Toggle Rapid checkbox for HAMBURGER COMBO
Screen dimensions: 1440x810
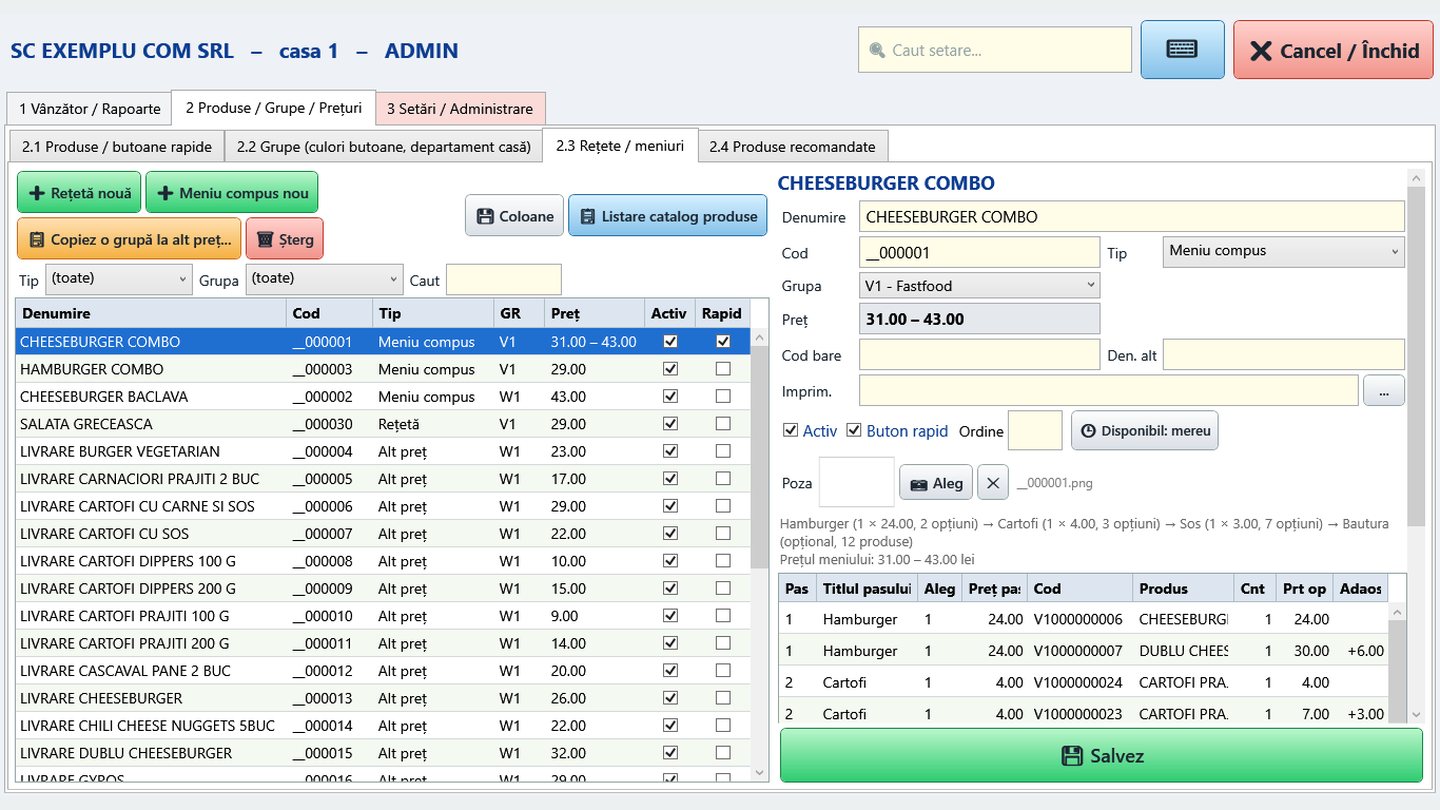tap(723, 369)
